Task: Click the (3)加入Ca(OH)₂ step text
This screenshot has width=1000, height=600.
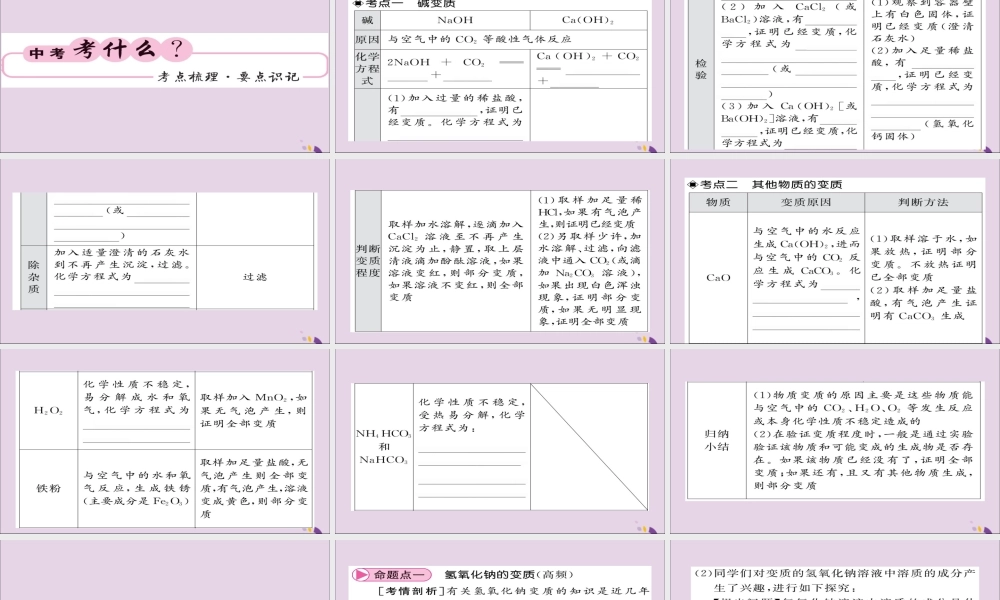Action: (x=790, y=124)
